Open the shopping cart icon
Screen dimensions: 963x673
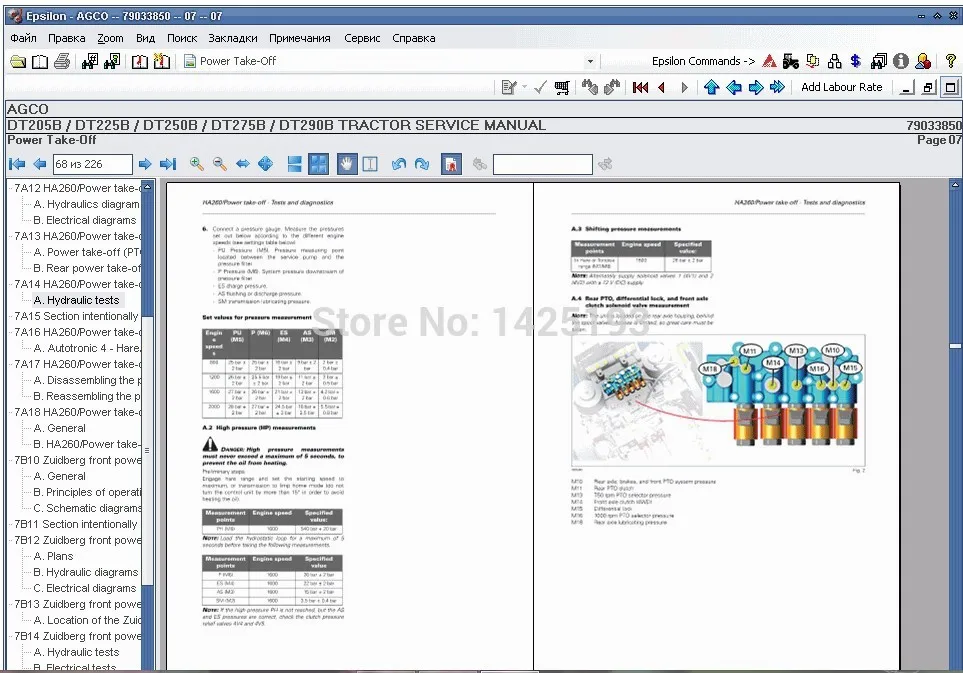pyautogui.click(x=562, y=87)
